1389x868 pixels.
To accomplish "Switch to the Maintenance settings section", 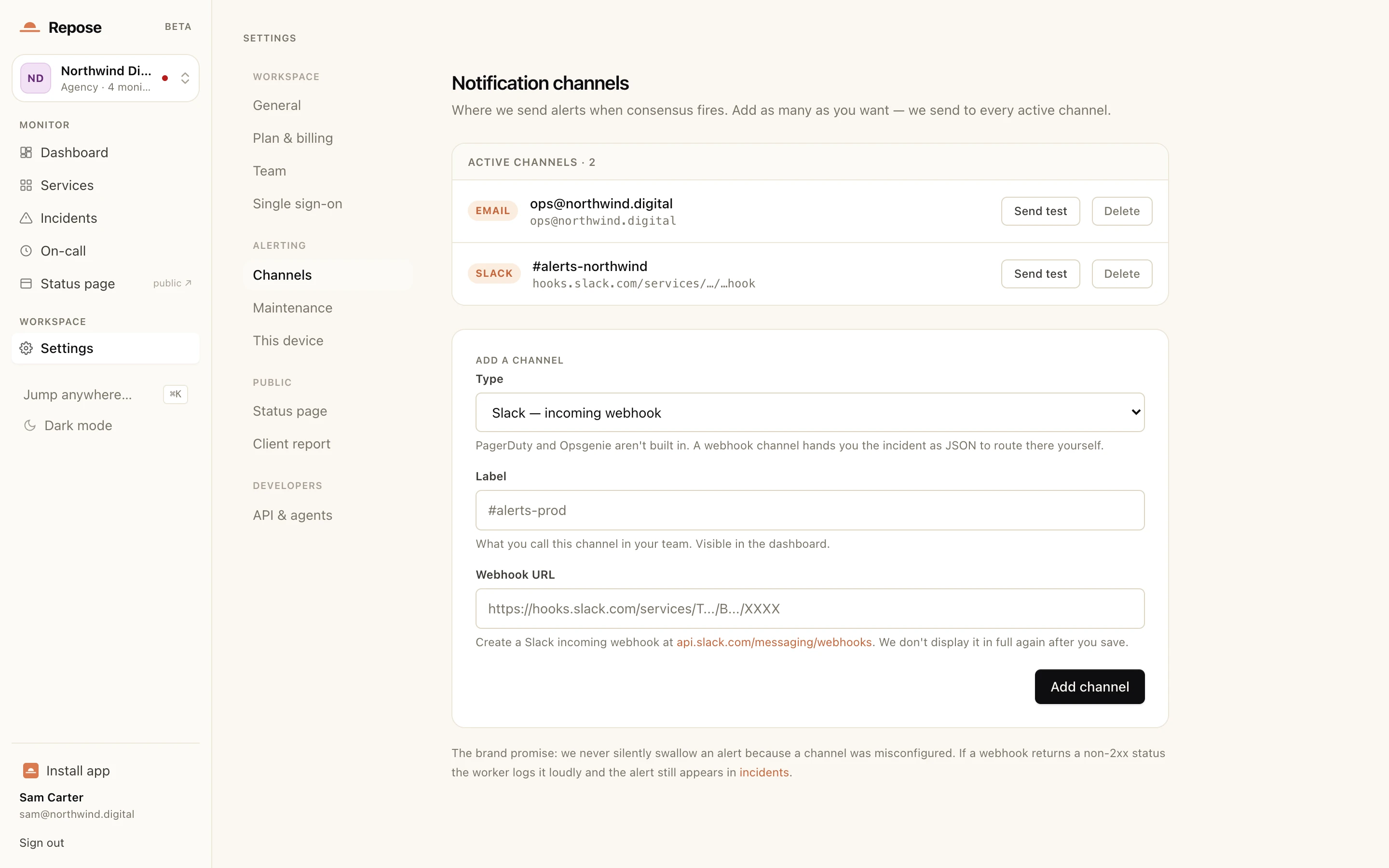I will tap(292, 308).
